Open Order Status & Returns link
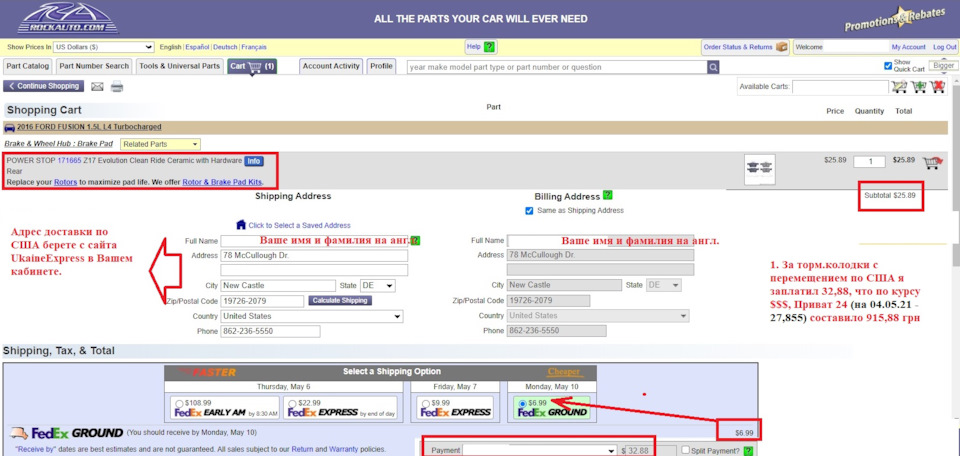This screenshot has width=960, height=456. 738,47
